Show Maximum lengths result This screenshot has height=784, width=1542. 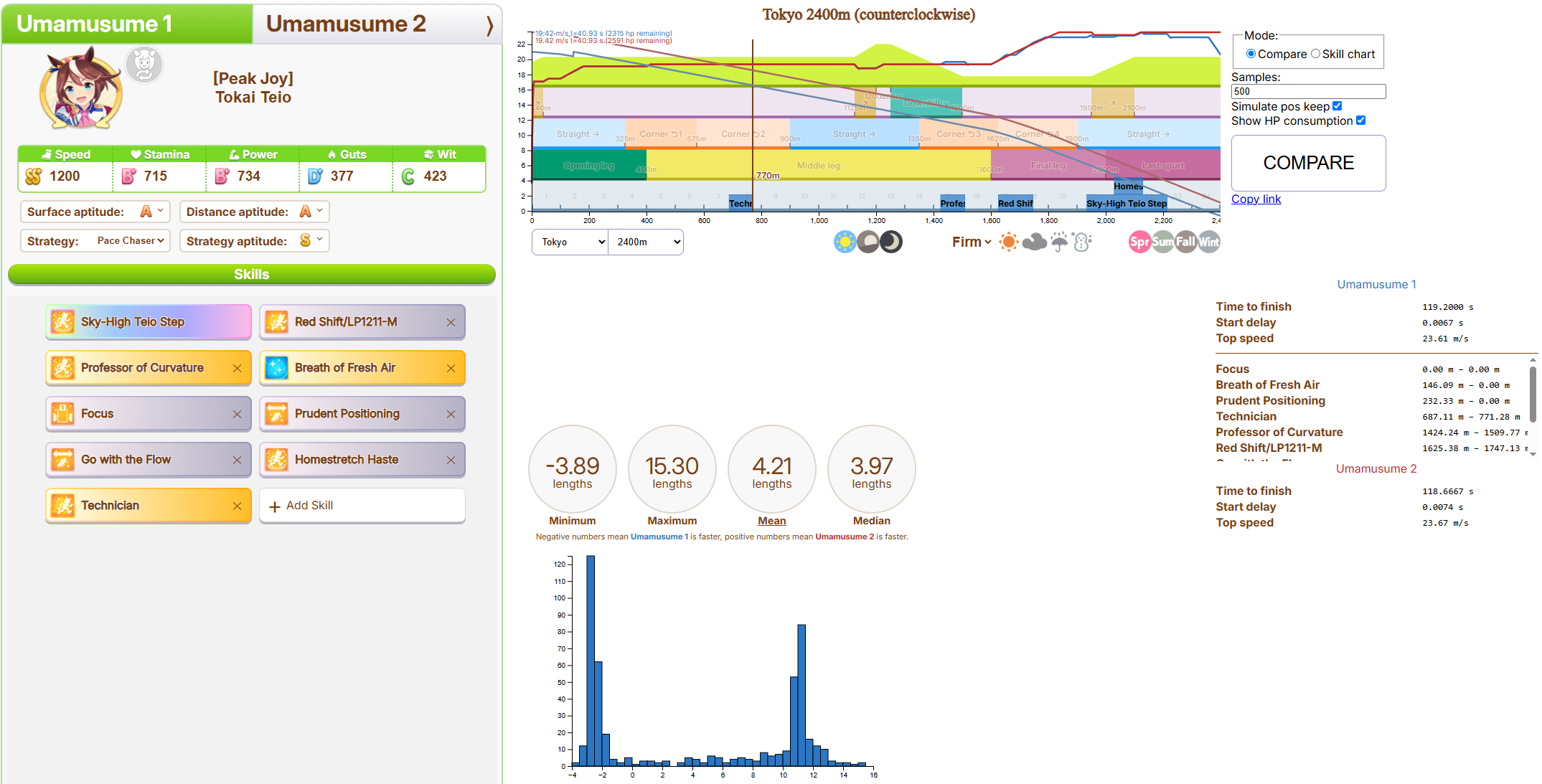[672, 469]
